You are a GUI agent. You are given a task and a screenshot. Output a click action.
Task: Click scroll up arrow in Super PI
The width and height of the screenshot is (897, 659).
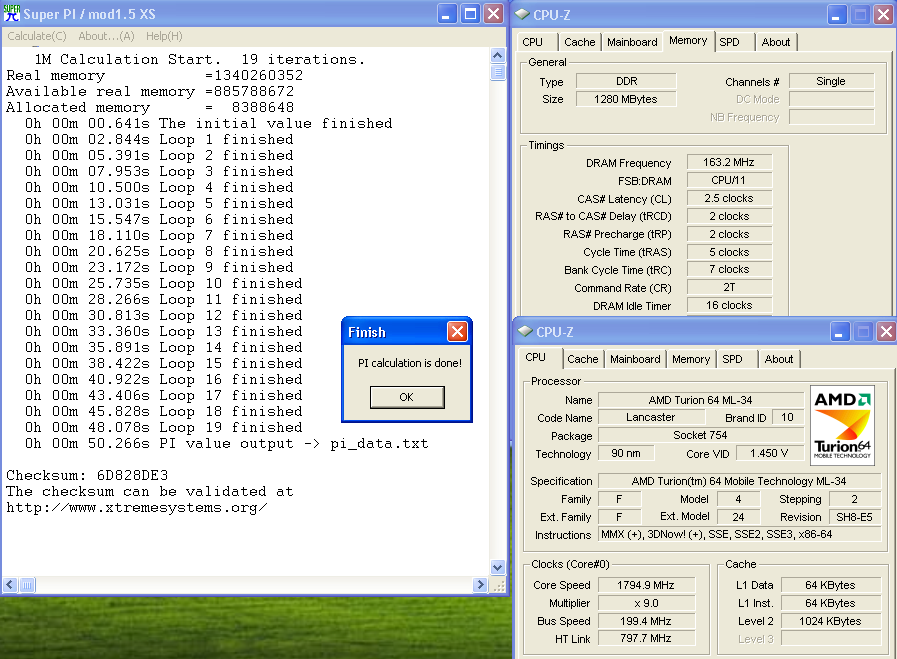[x=498, y=55]
